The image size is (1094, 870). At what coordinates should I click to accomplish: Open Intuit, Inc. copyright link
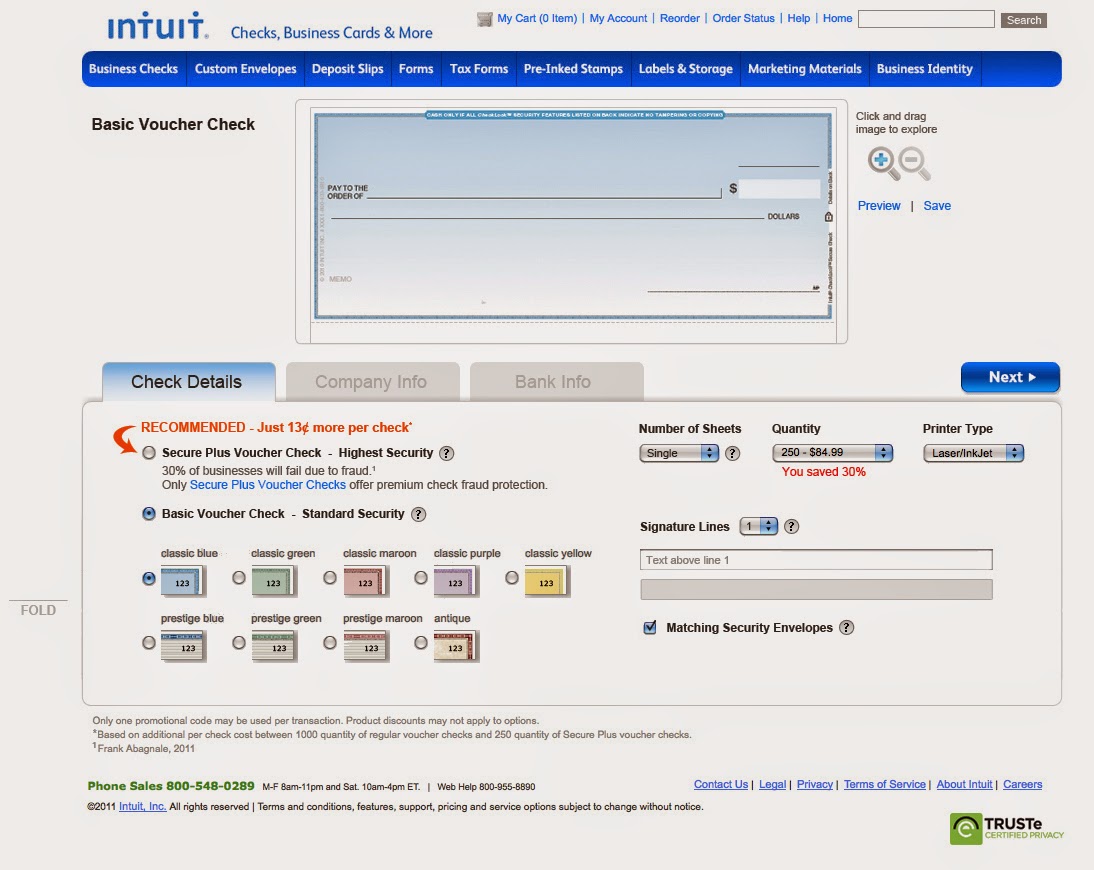tap(142, 807)
